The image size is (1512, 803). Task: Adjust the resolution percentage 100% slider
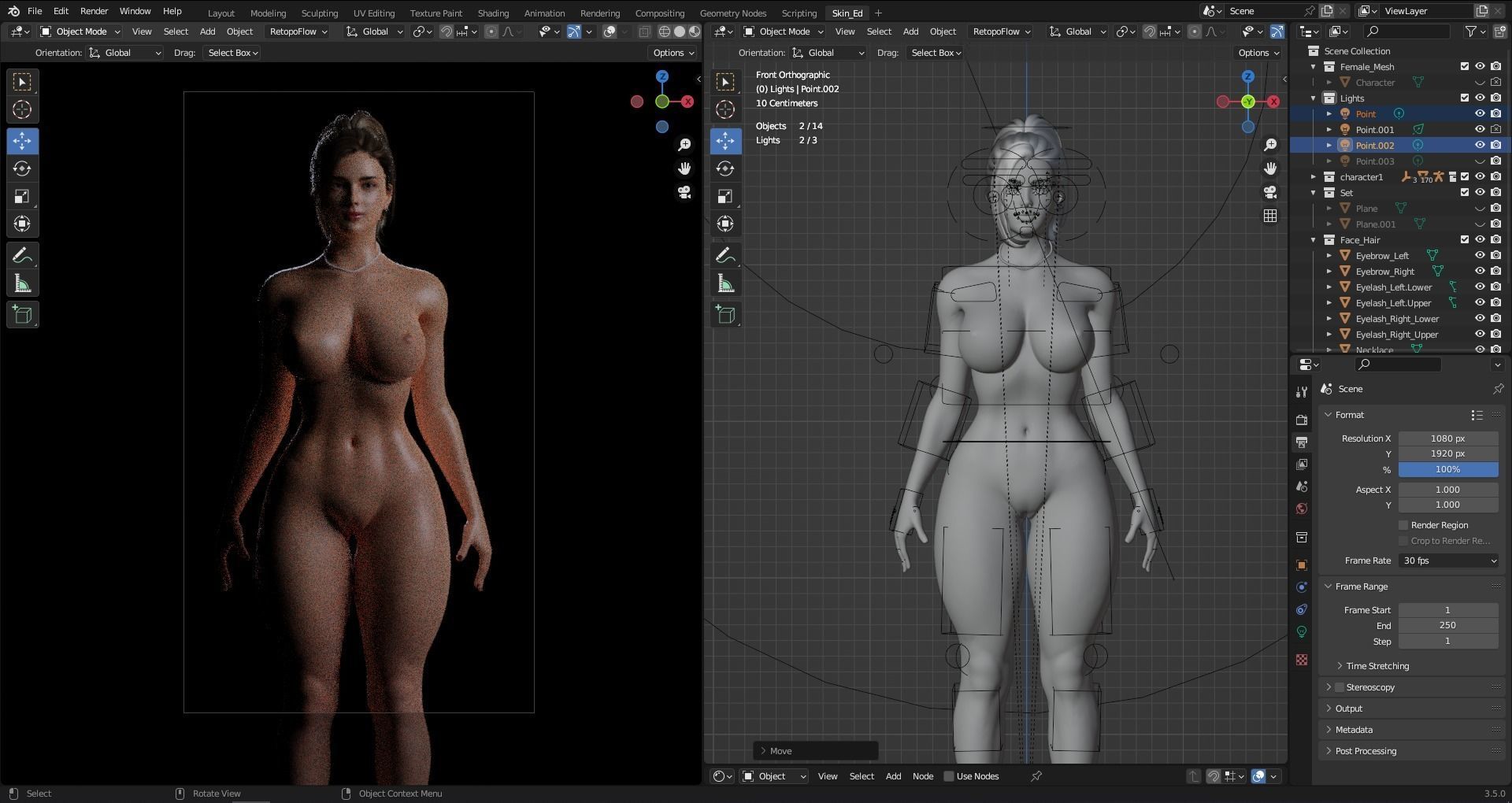point(1448,470)
